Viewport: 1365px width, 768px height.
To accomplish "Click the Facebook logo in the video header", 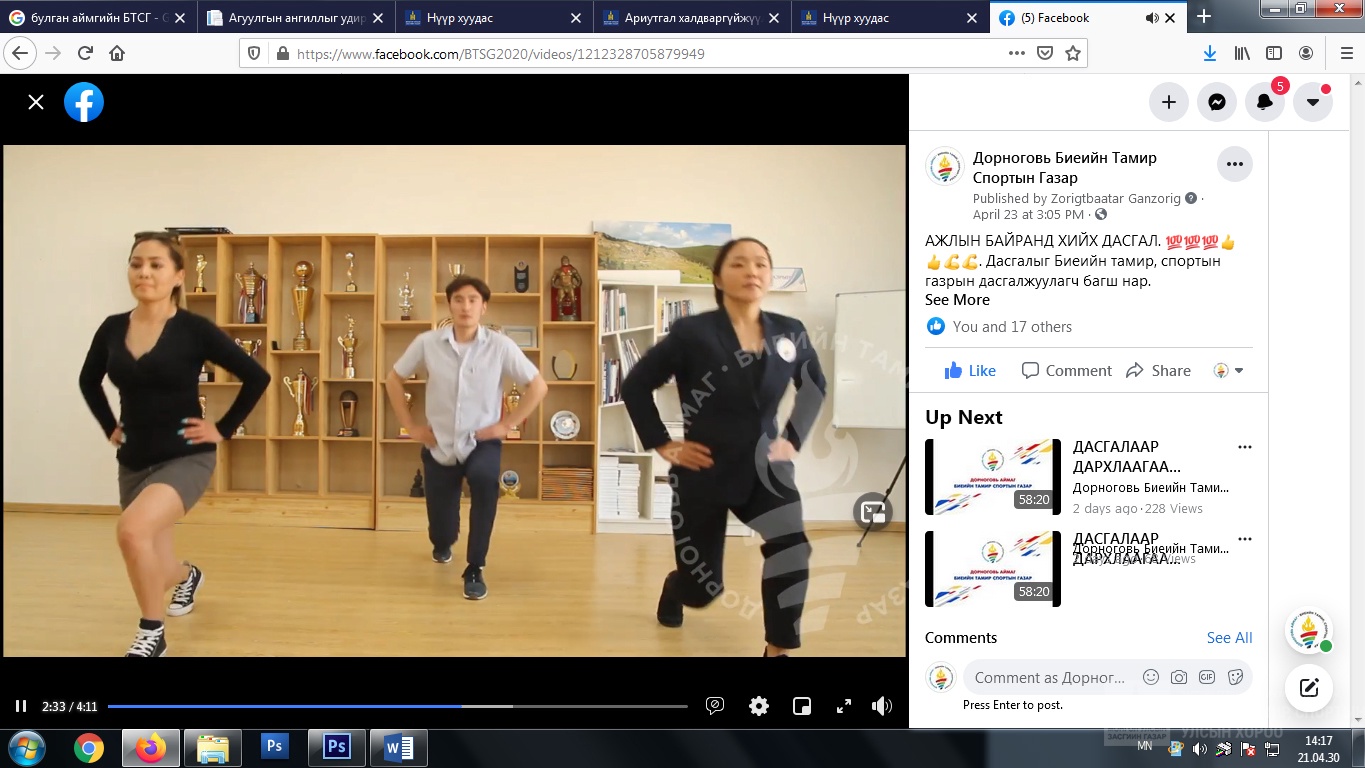I will [x=84, y=102].
